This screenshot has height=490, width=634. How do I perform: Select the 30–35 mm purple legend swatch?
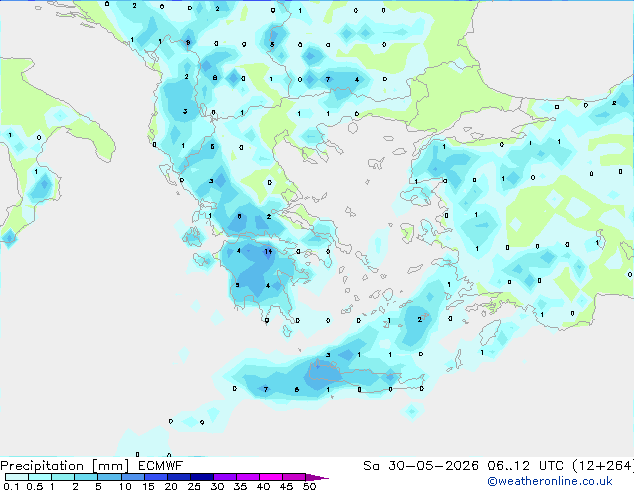pyautogui.click(x=225, y=477)
